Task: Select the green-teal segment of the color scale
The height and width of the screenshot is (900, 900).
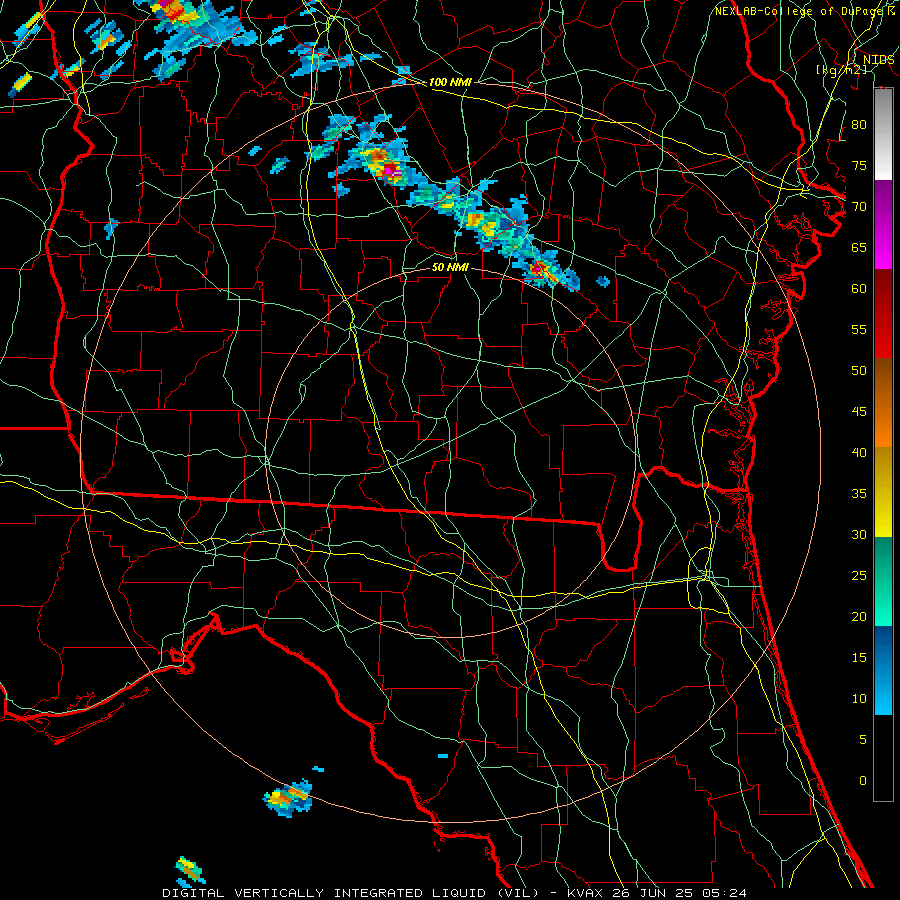Action: (x=883, y=581)
